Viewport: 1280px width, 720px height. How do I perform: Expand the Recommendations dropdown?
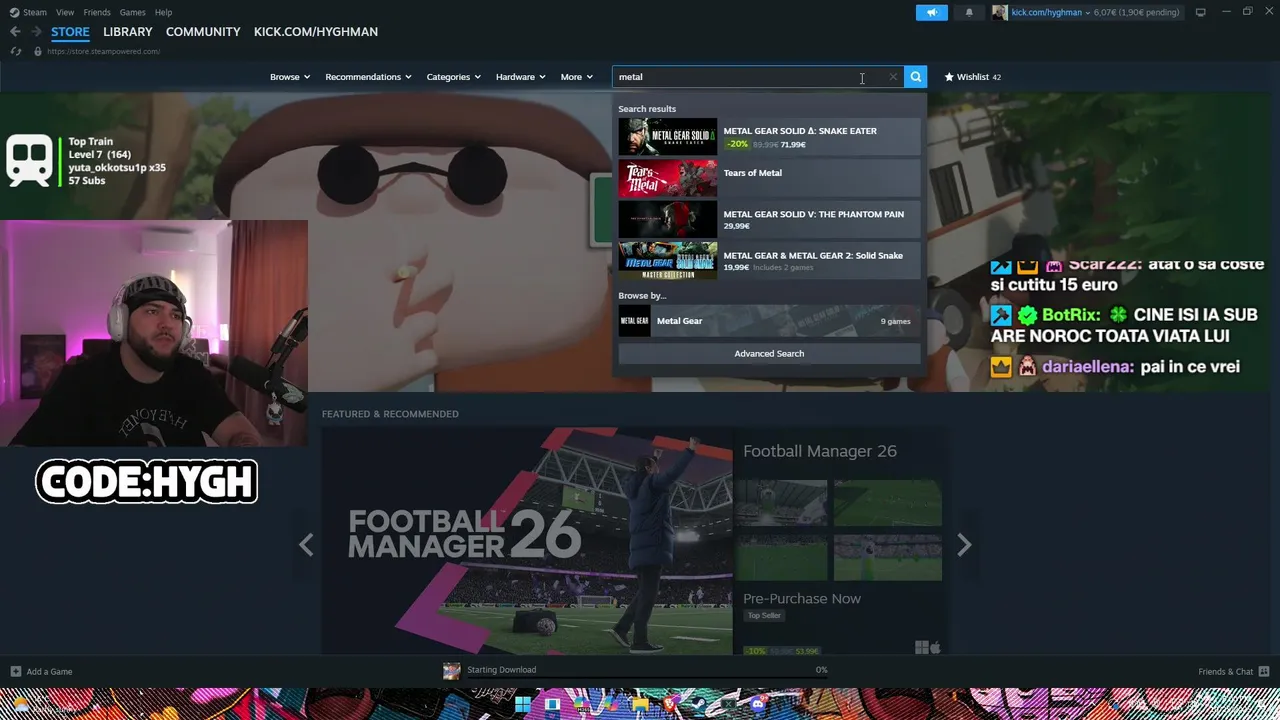pos(368,77)
